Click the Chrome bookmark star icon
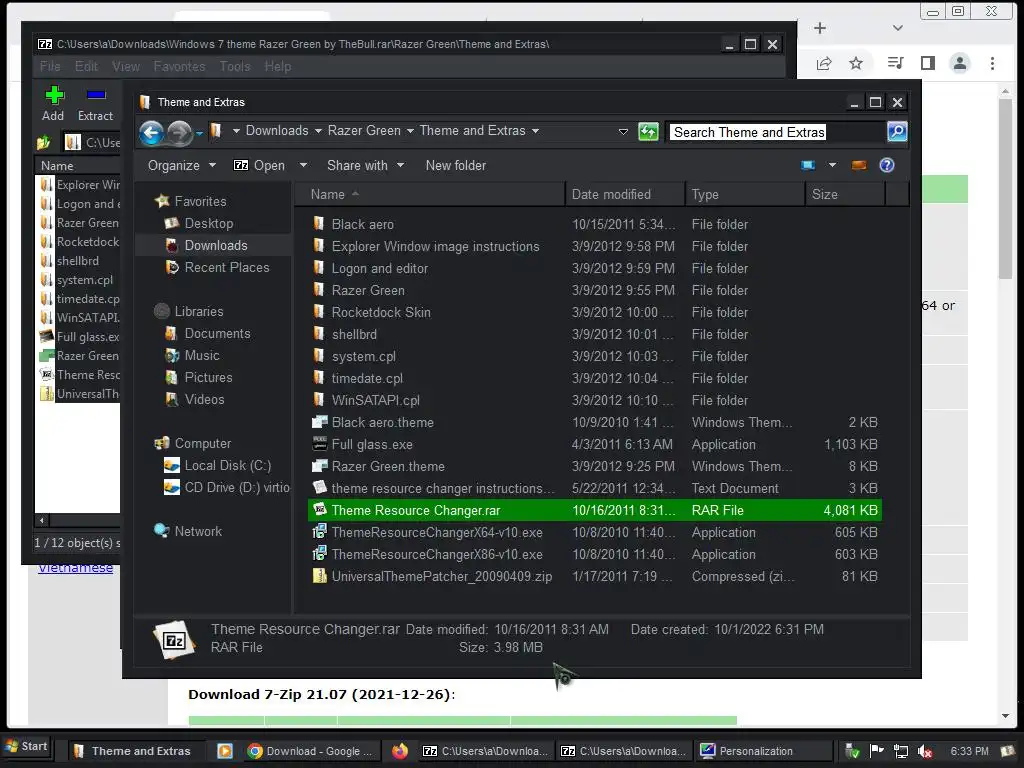 click(x=856, y=63)
